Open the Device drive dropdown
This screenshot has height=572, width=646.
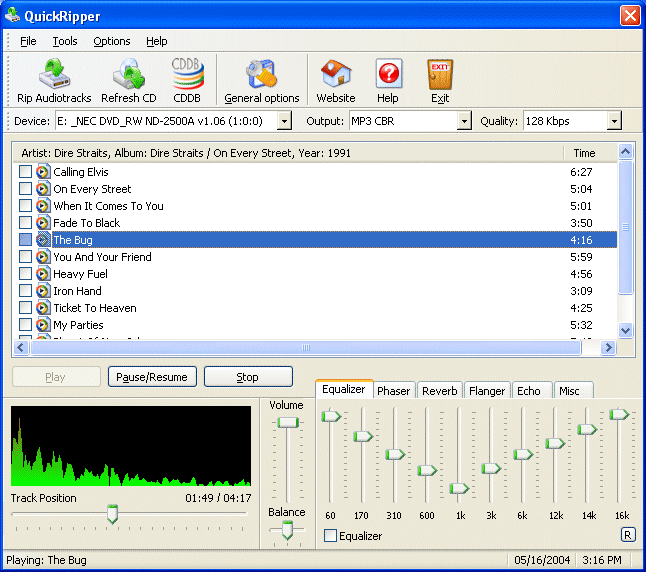284,121
